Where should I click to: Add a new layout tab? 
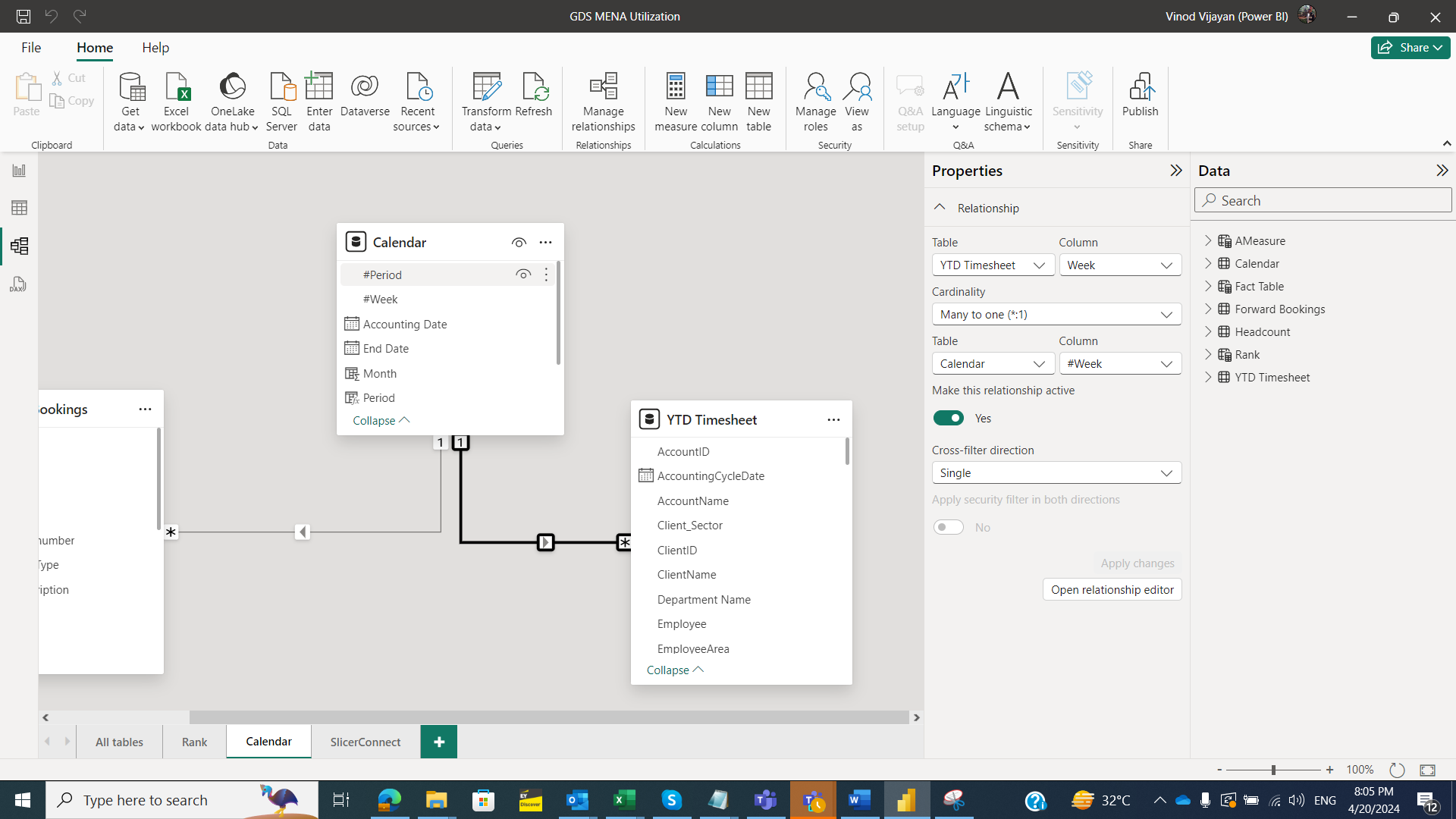pos(439,742)
